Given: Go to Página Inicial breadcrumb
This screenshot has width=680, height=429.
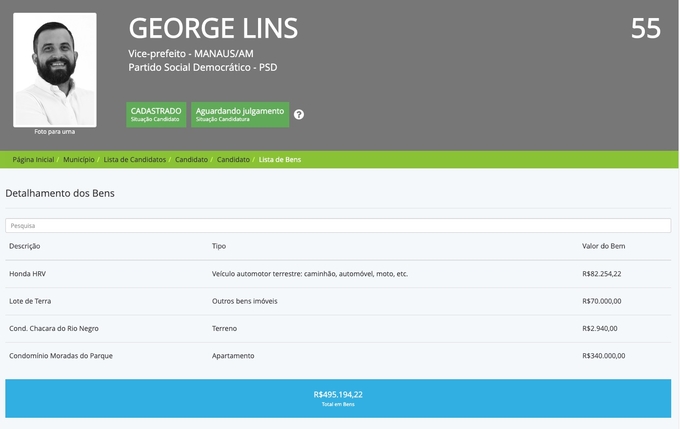Looking at the screenshot, I should tap(32, 159).
